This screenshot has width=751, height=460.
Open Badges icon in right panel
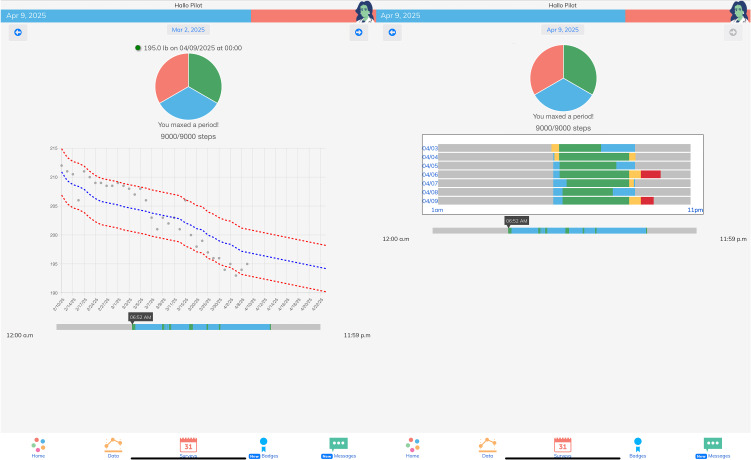pos(638,445)
